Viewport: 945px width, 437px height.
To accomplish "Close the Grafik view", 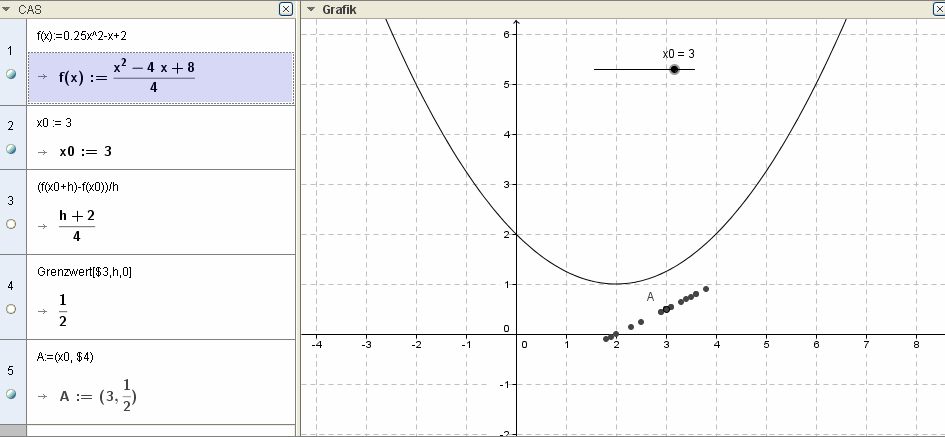I will coord(935,9).
